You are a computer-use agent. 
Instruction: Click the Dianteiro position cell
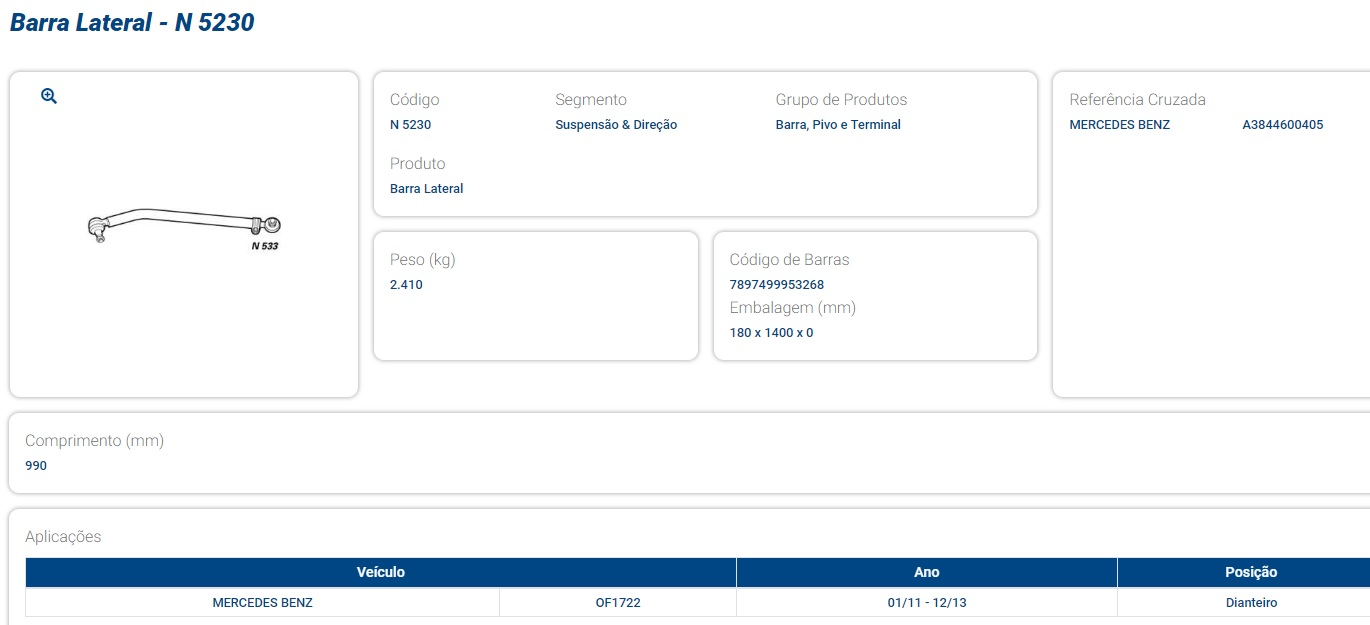(1250, 603)
